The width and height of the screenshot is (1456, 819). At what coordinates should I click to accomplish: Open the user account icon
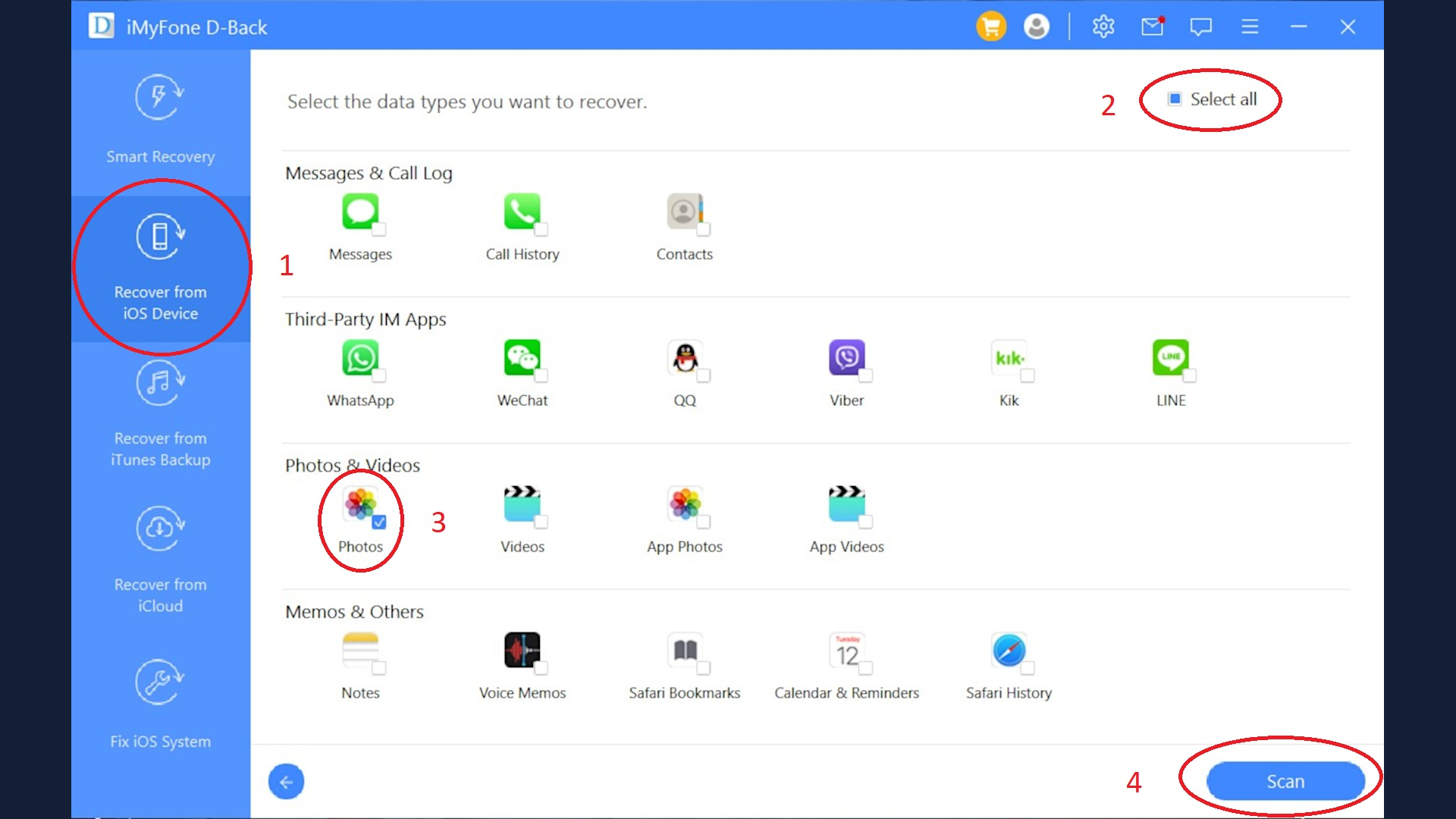click(x=1037, y=27)
